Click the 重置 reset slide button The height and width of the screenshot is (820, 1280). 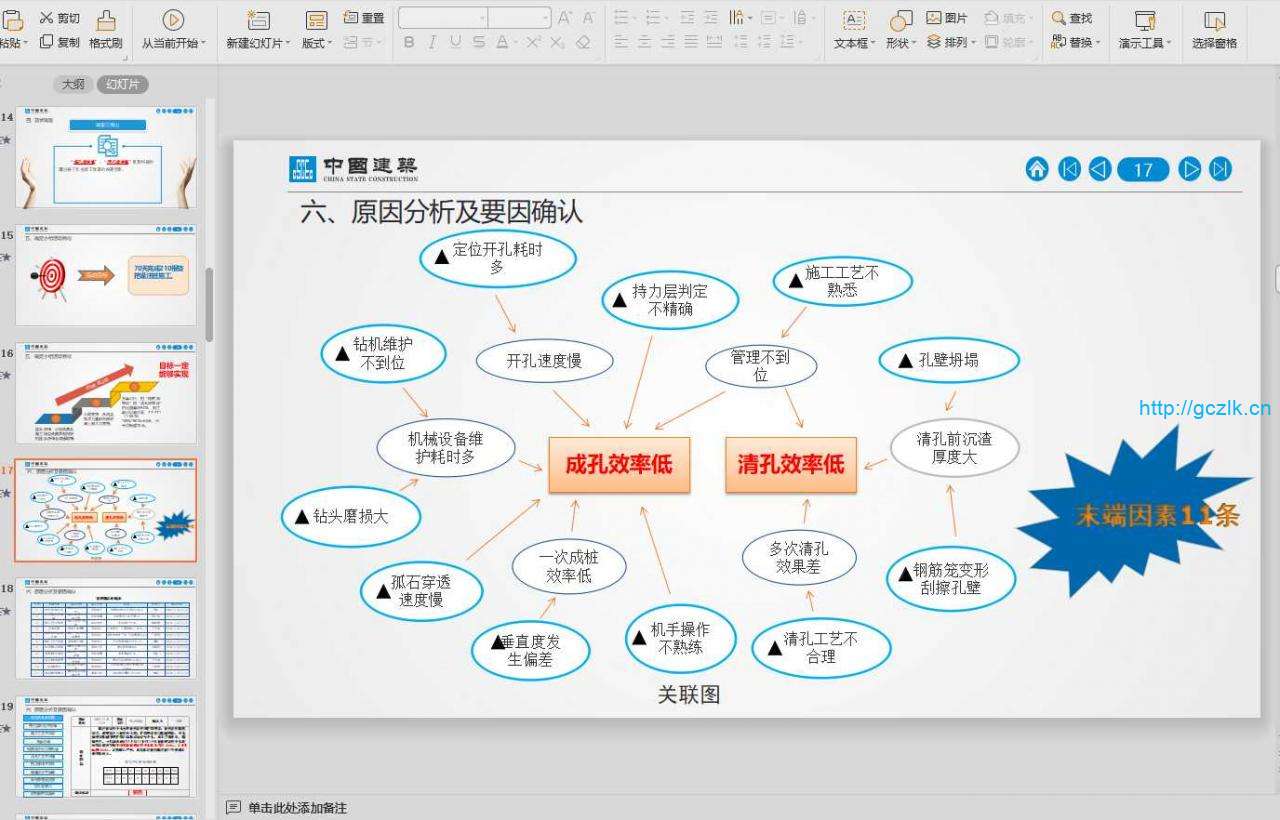point(364,18)
